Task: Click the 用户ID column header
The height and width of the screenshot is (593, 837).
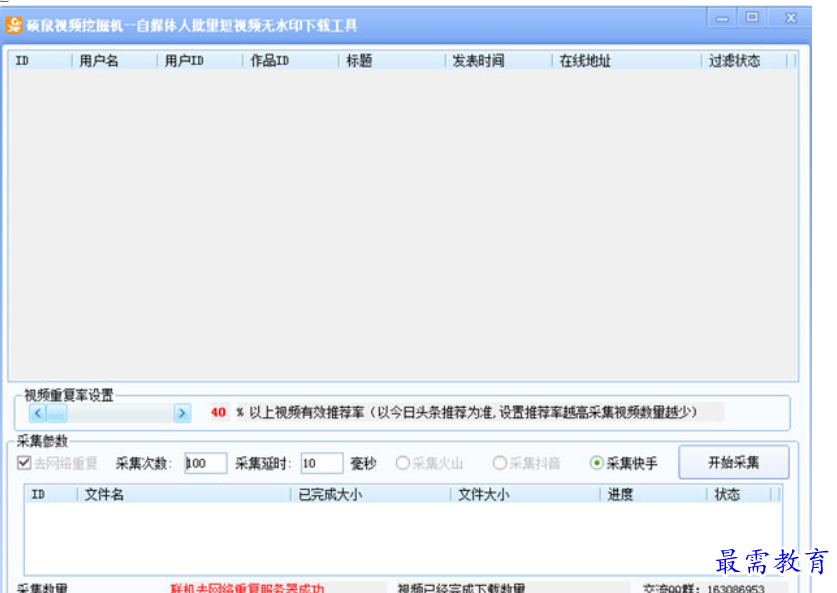Action: coord(200,61)
